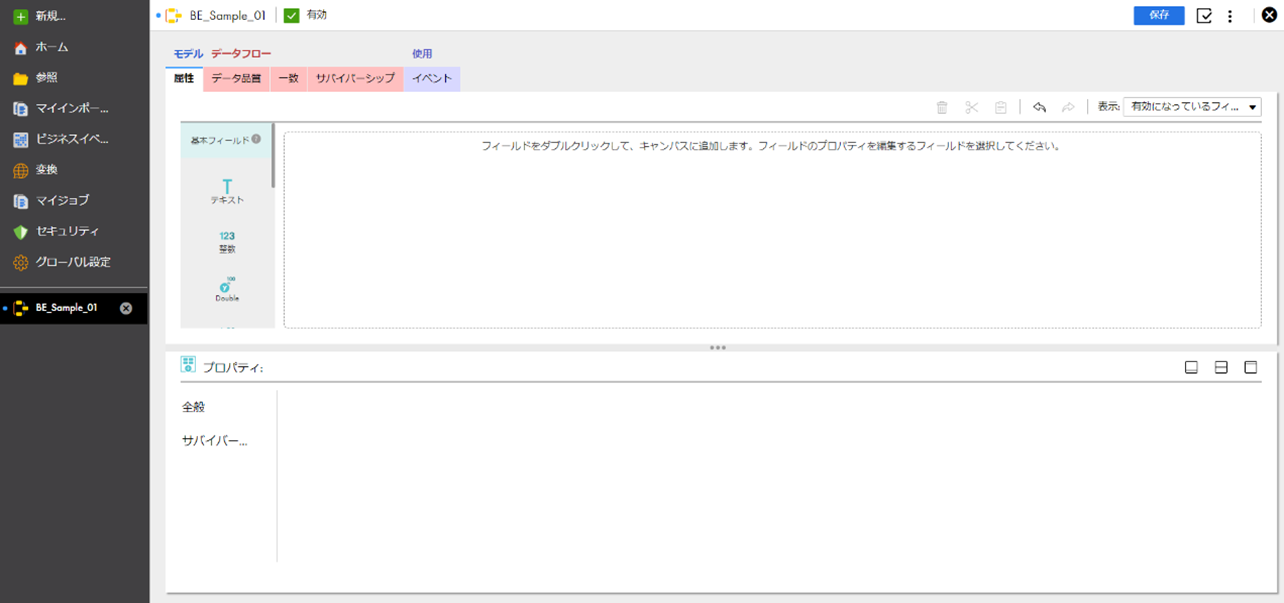Select the サバイバーシップ tab
The image size is (1284, 603).
pyautogui.click(x=355, y=78)
